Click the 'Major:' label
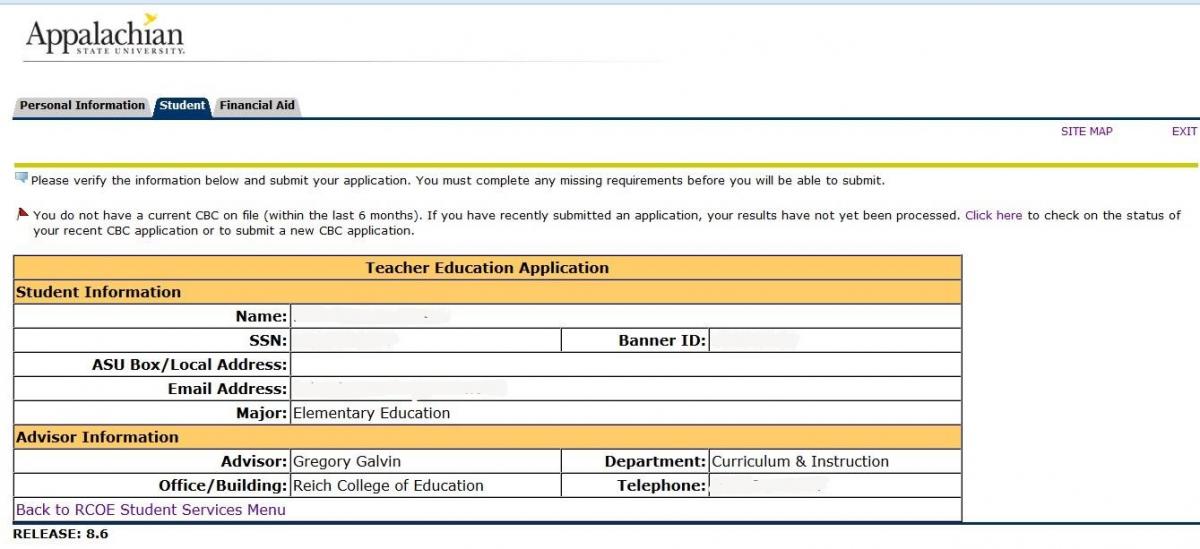The height and width of the screenshot is (549, 1200). pyautogui.click(x=261, y=413)
